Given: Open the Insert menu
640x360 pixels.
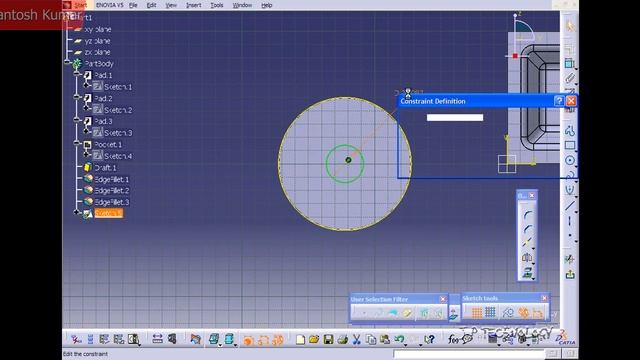Looking at the screenshot, I should (x=193, y=5).
